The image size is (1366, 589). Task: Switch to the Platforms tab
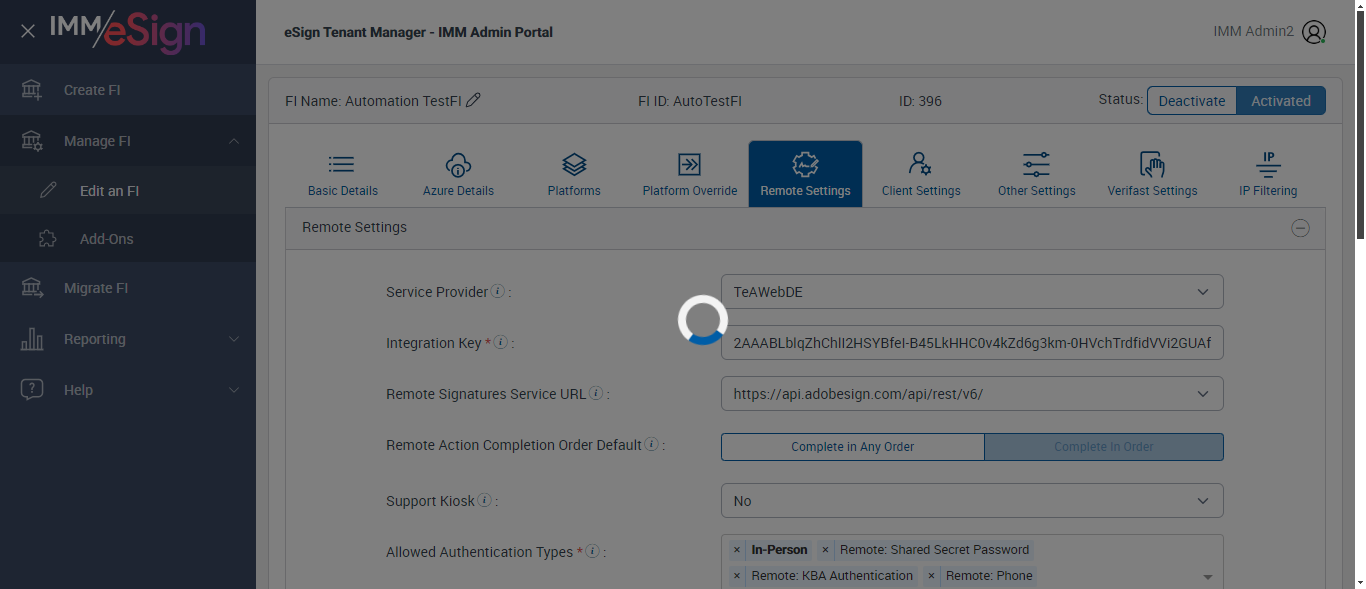click(x=574, y=174)
